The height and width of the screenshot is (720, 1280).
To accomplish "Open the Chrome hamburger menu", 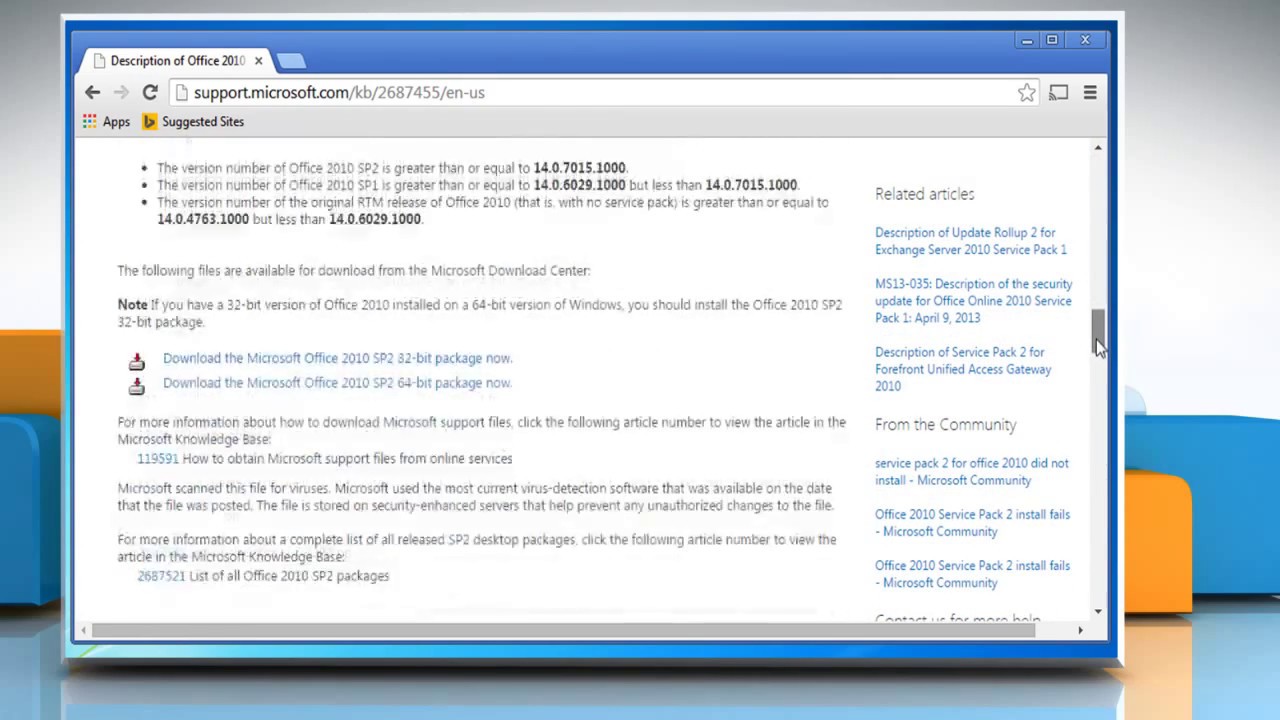I will (1090, 93).
